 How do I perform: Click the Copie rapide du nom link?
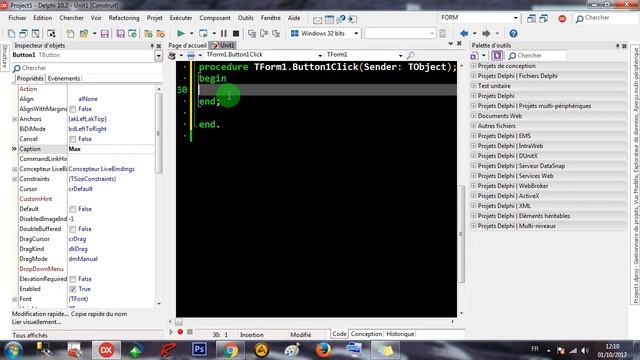pyautogui.click(x=99, y=314)
